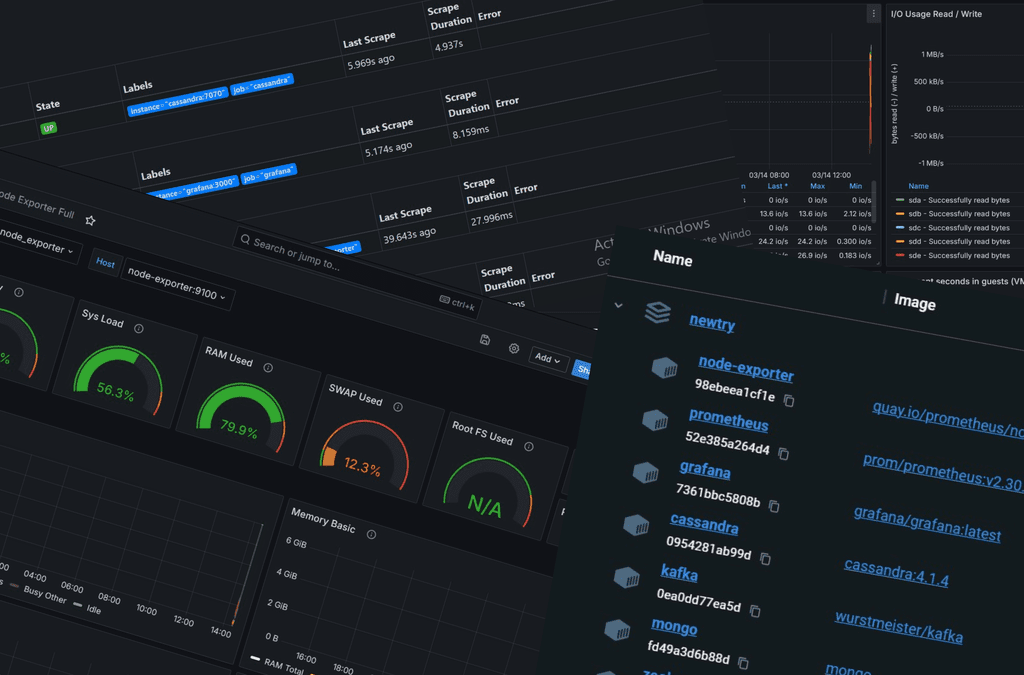1024x675 pixels.
Task: Sort legend by Min column
Action: coord(856,186)
